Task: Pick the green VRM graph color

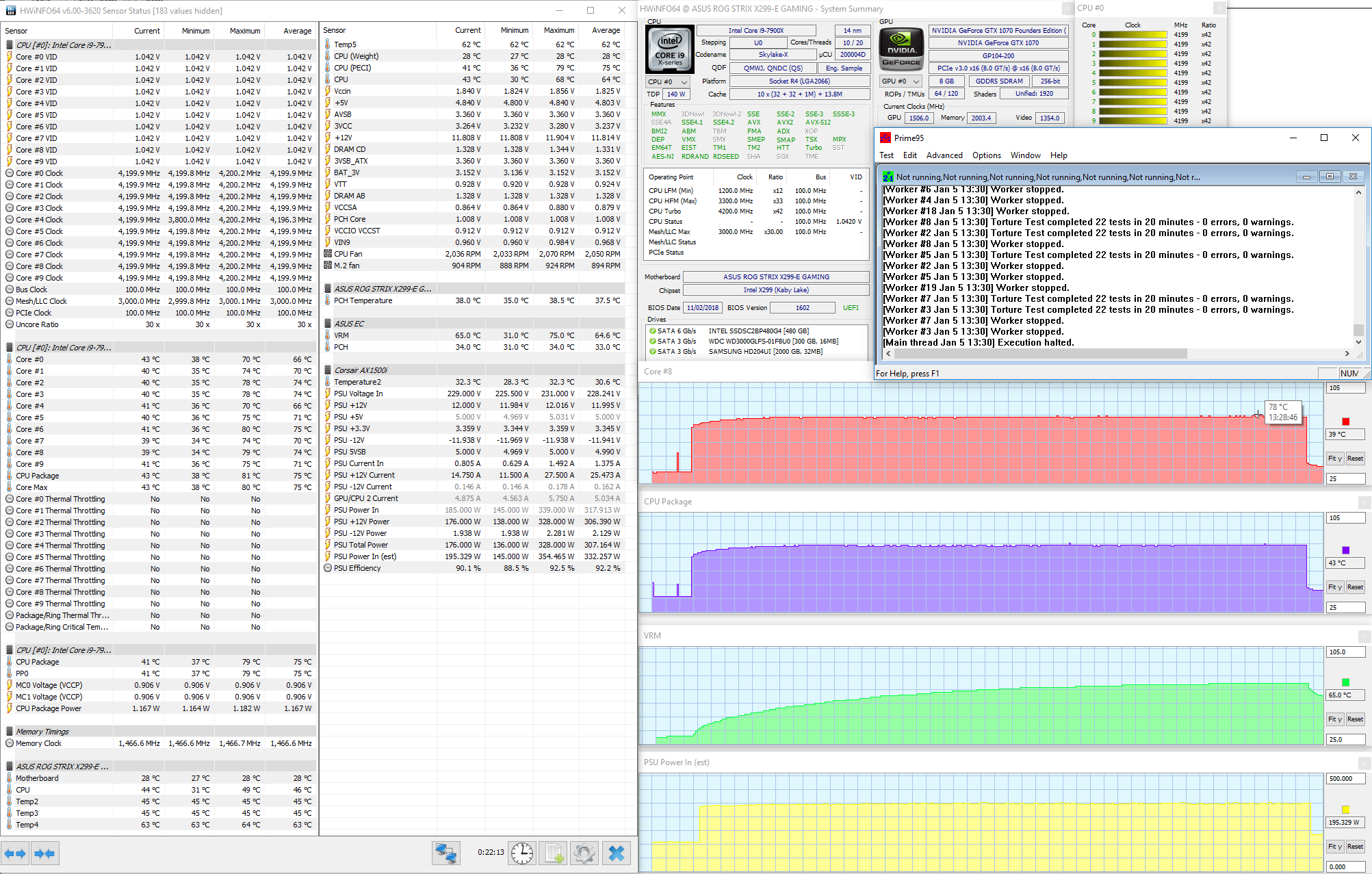Action: [1345, 682]
